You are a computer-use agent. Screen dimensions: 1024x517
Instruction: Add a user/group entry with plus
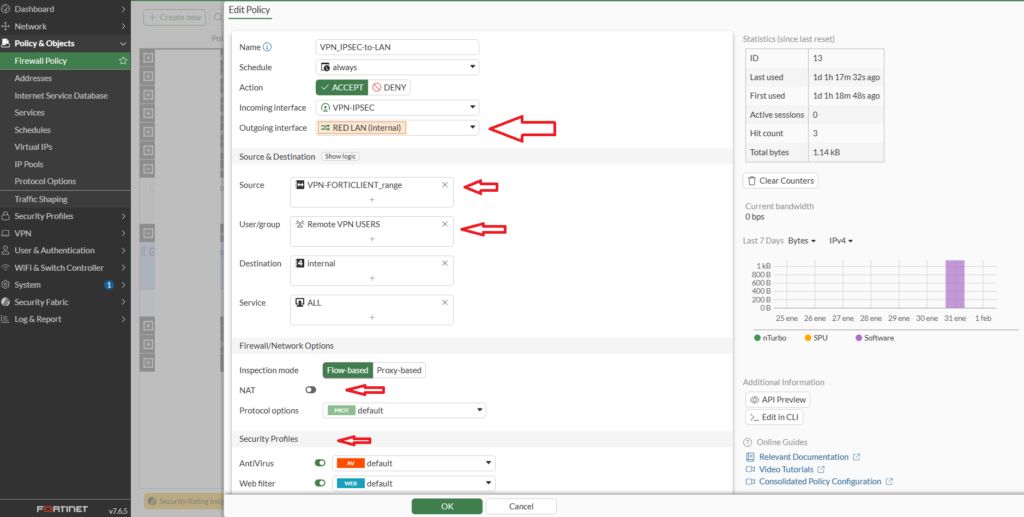click(372, 239)
